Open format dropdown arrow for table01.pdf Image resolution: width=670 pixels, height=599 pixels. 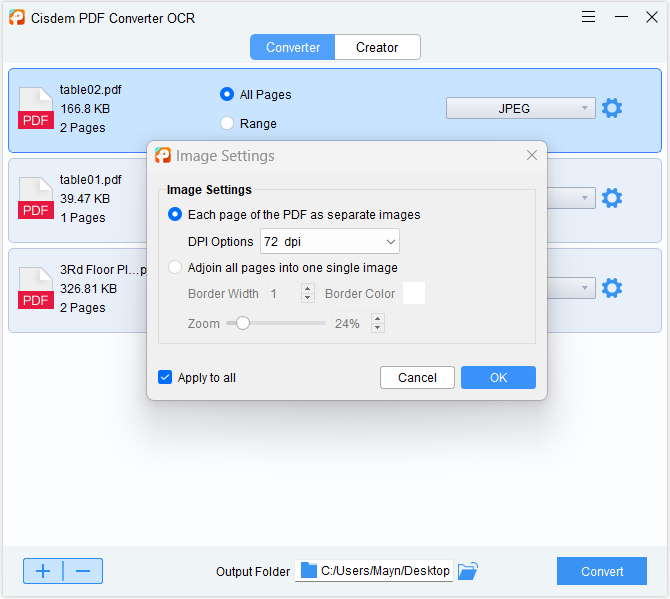coord(584,198)
